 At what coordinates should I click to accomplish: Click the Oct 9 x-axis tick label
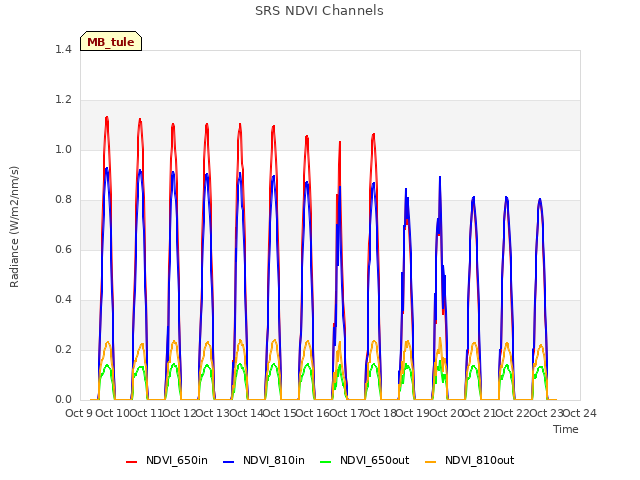point(79,413)
